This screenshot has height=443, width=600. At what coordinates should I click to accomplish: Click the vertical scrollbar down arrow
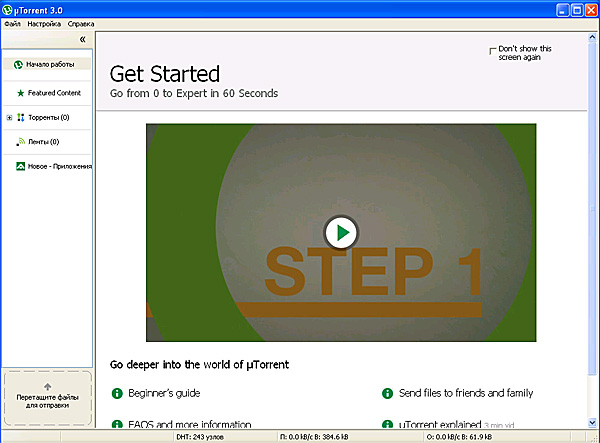pyautogui.click(x=593, y=424)
